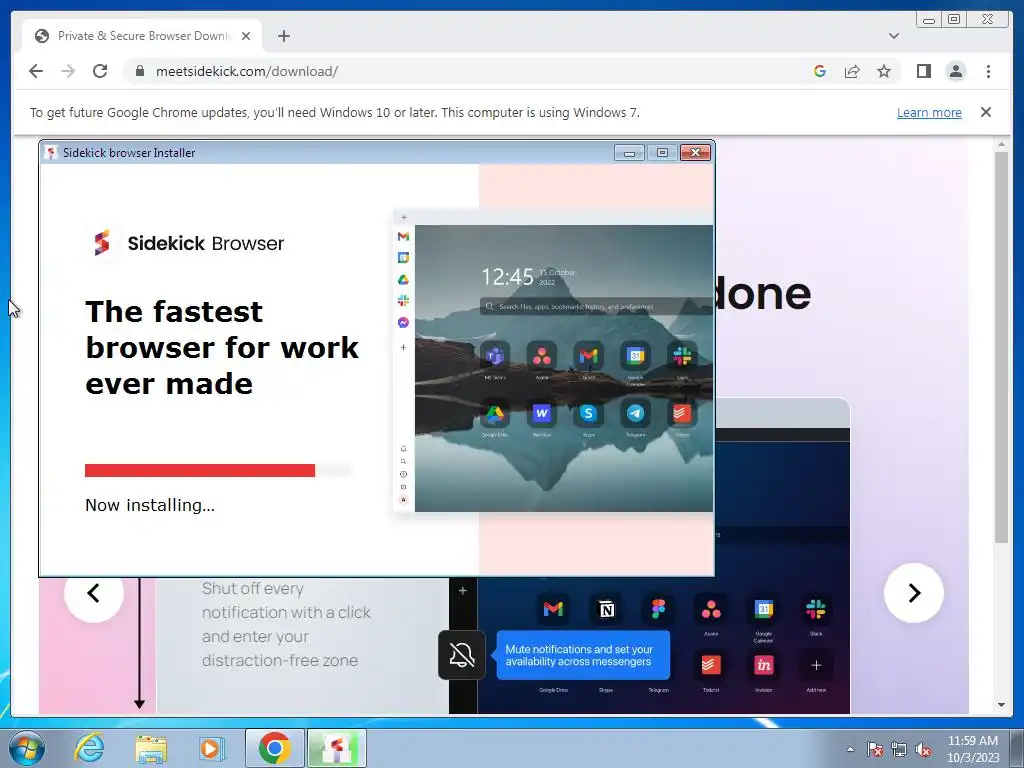Image resolution: width=1024 pixels, height=768 pixels.
Task: Open the Learn more link
Action: 929,112
